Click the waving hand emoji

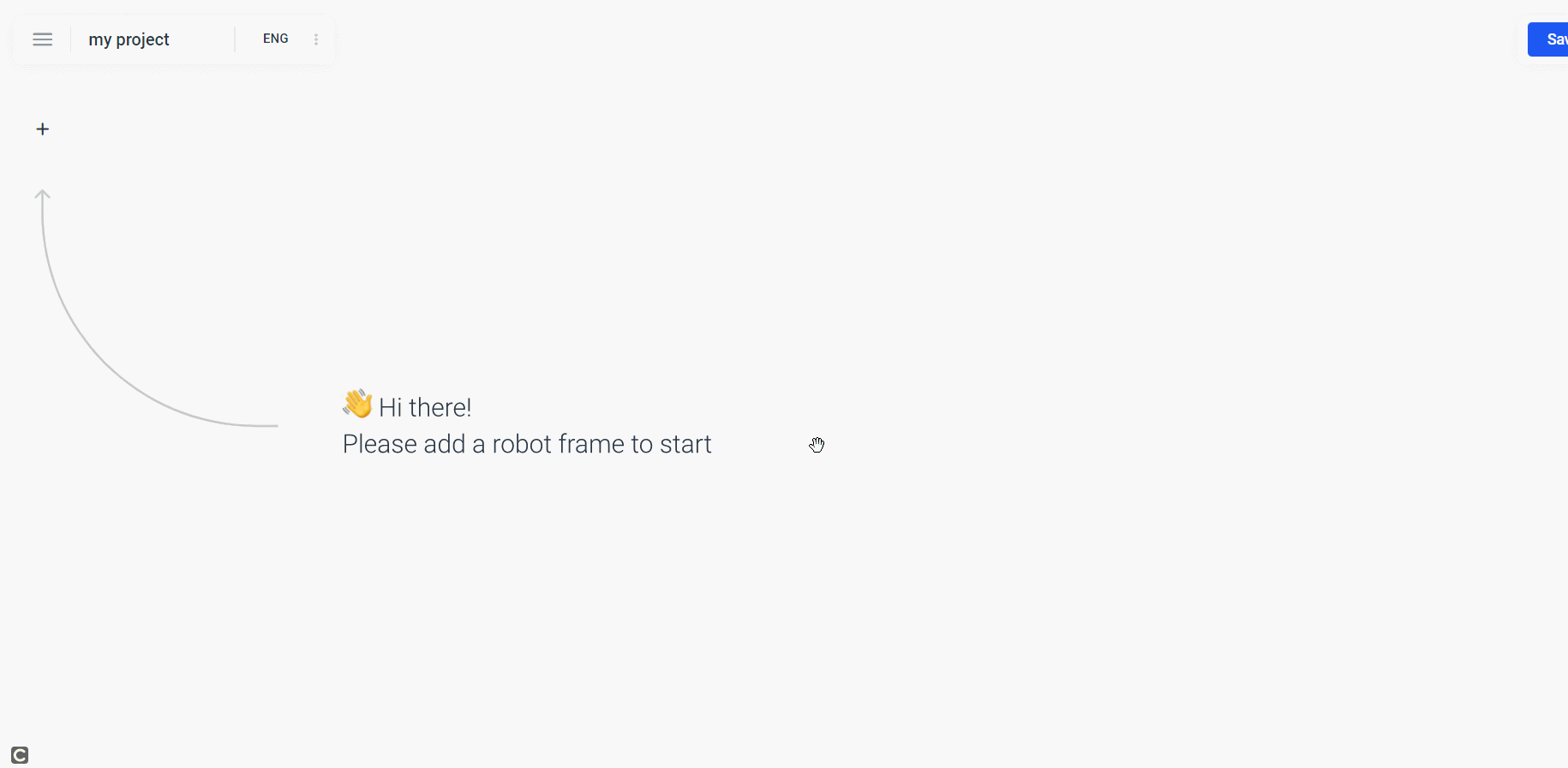tap(357, 404)
